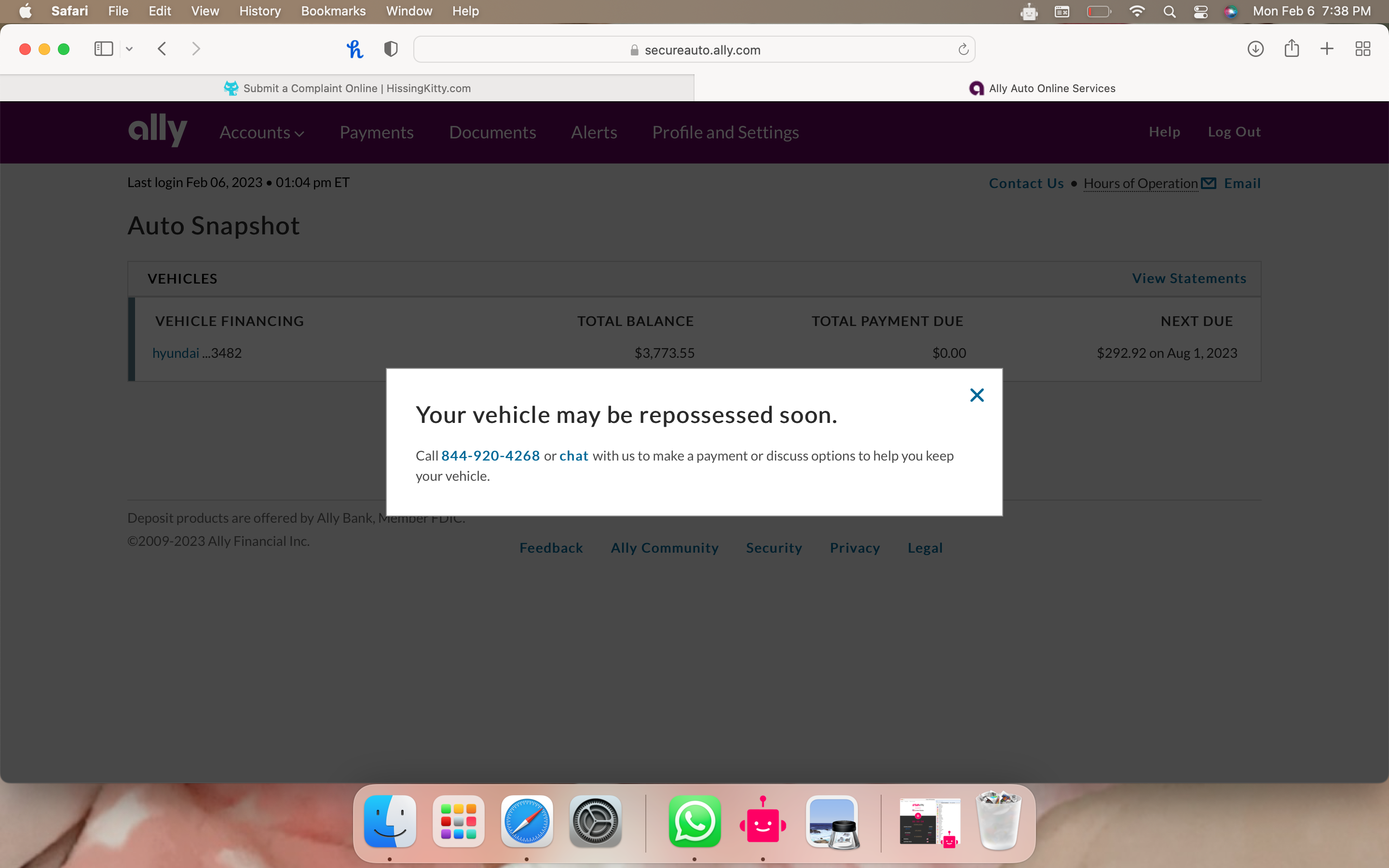This screenshot has height=868, width=1389.
Task: Click the 844-920-4268 phone link
Action: 490,456
